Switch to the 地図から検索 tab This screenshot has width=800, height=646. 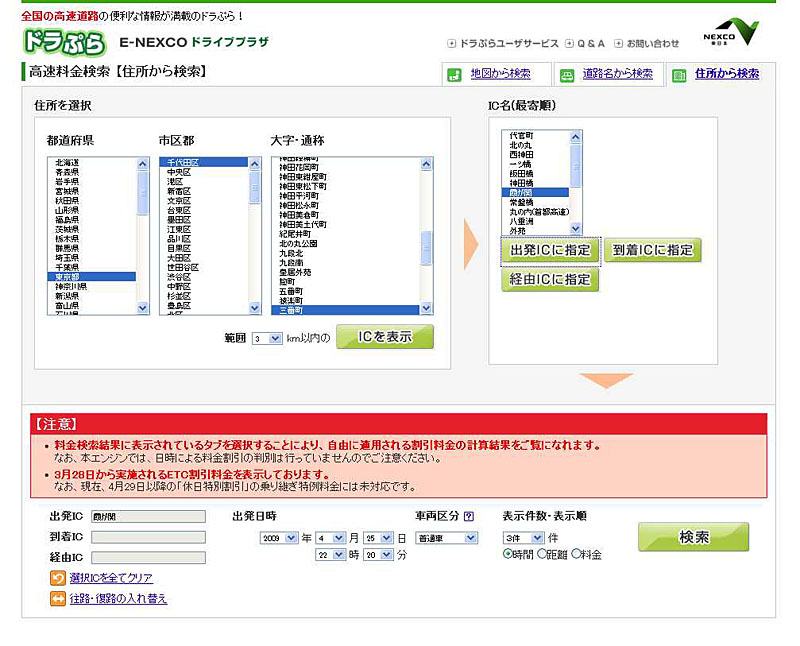(x=499, y=74)
